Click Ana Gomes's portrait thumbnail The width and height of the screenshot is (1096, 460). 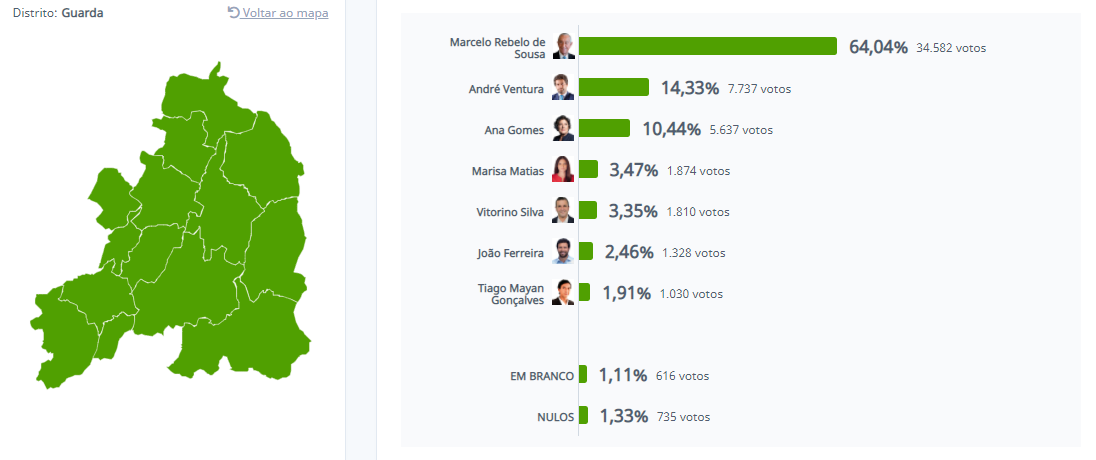[563, 129]
